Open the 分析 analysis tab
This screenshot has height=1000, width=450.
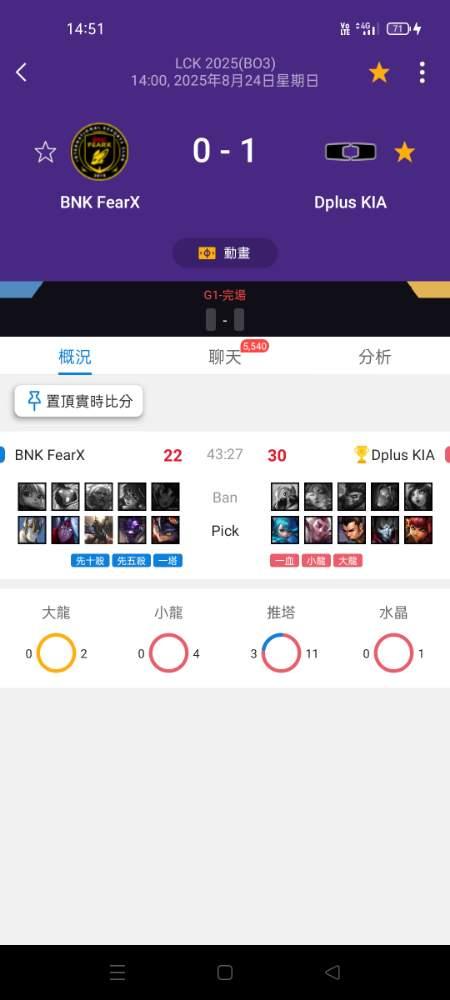coord(375,357)
